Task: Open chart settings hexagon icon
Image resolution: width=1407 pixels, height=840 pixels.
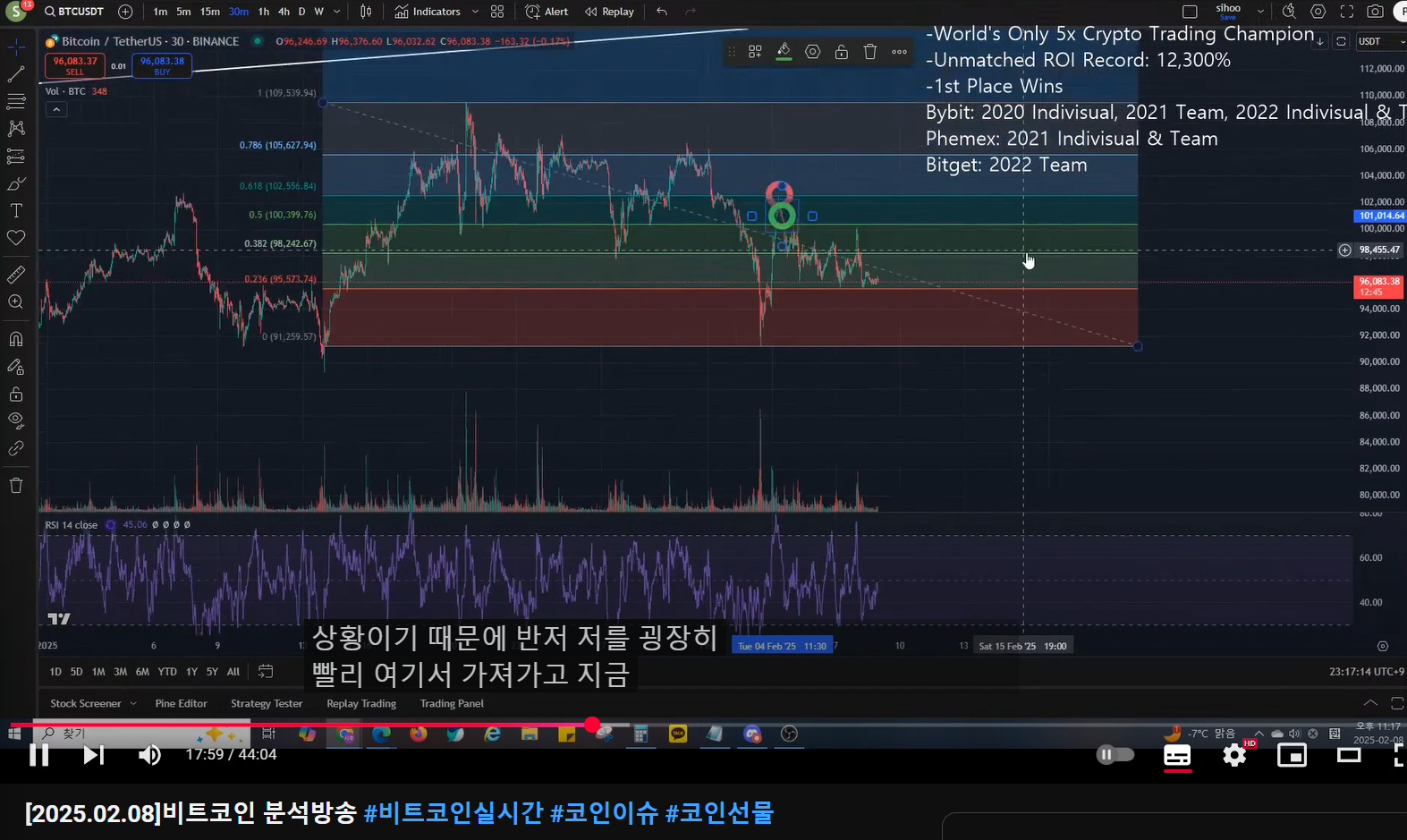Action: (1318, 12)
